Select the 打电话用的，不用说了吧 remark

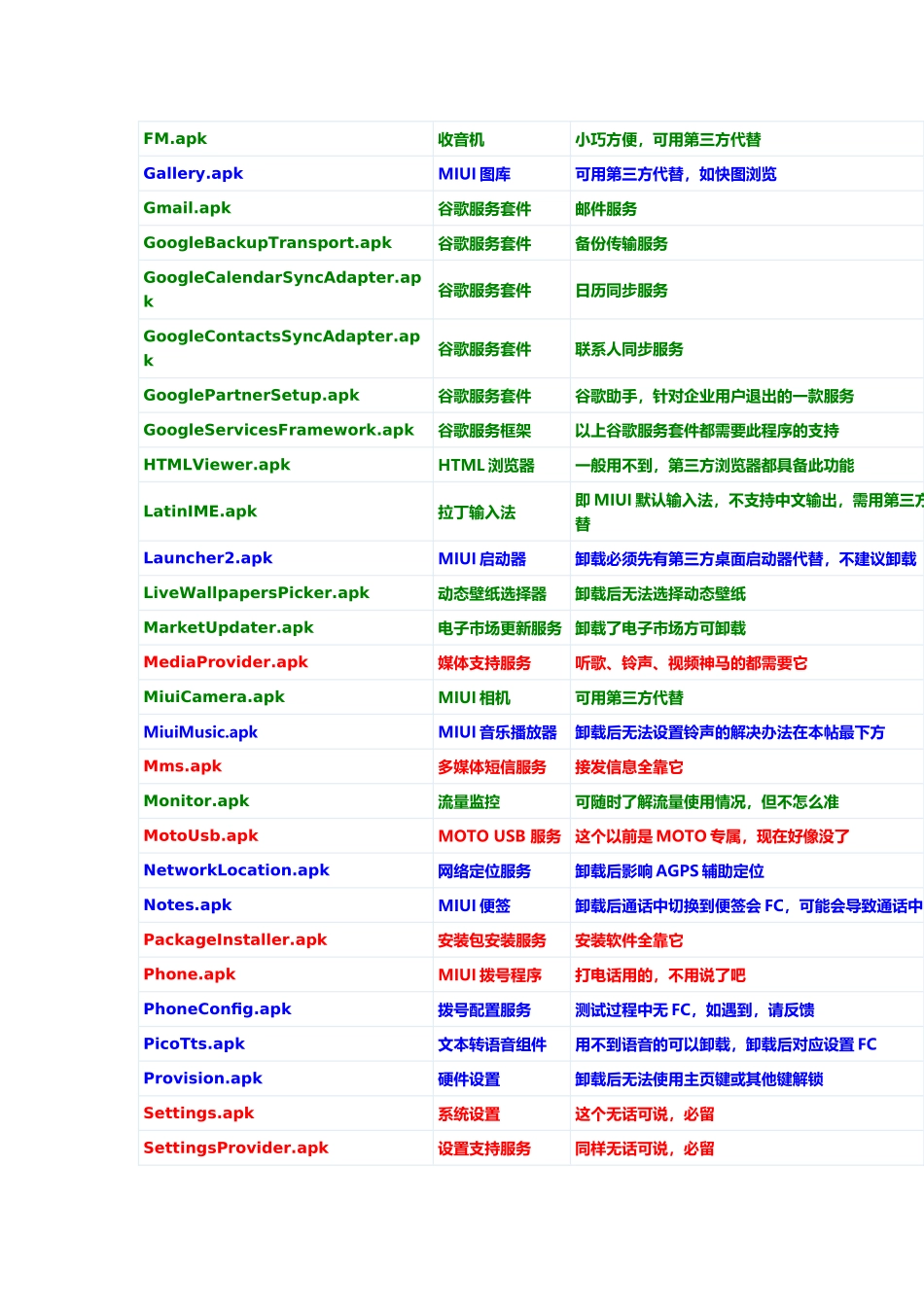660,975
